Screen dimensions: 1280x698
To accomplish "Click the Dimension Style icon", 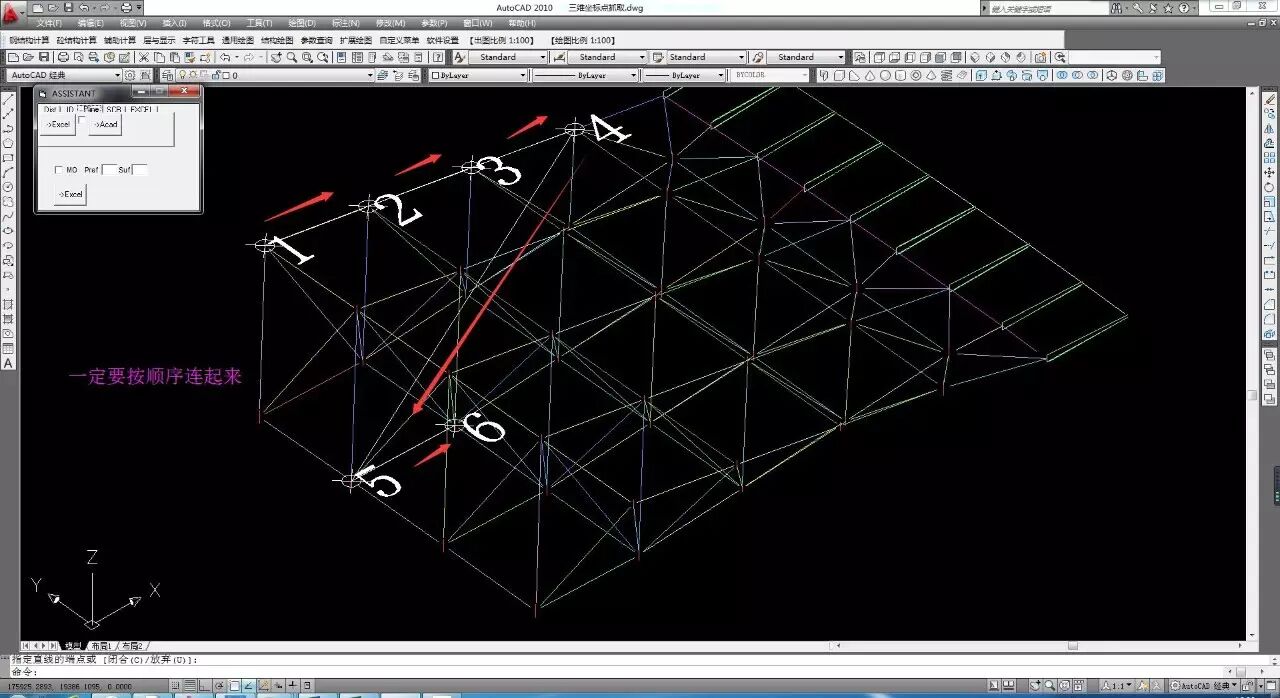I will 558,57.
